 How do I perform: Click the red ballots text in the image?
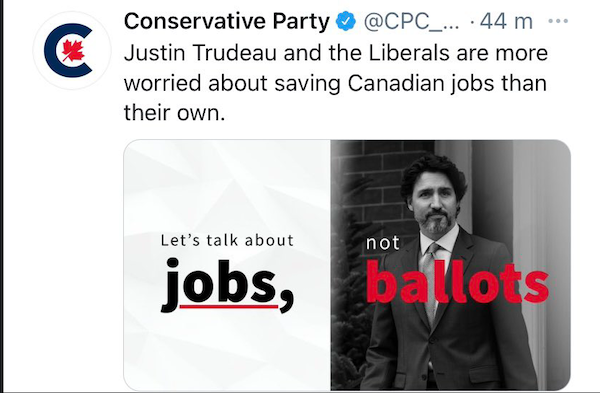(458, 282)
